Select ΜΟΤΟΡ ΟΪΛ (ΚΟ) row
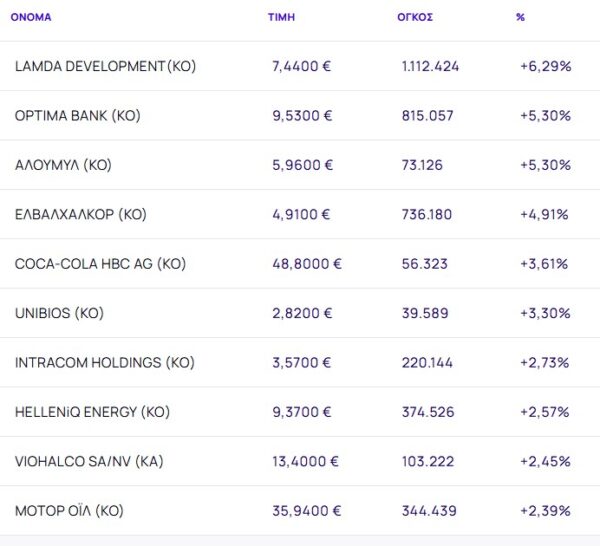600x546 pixels. 69,511
